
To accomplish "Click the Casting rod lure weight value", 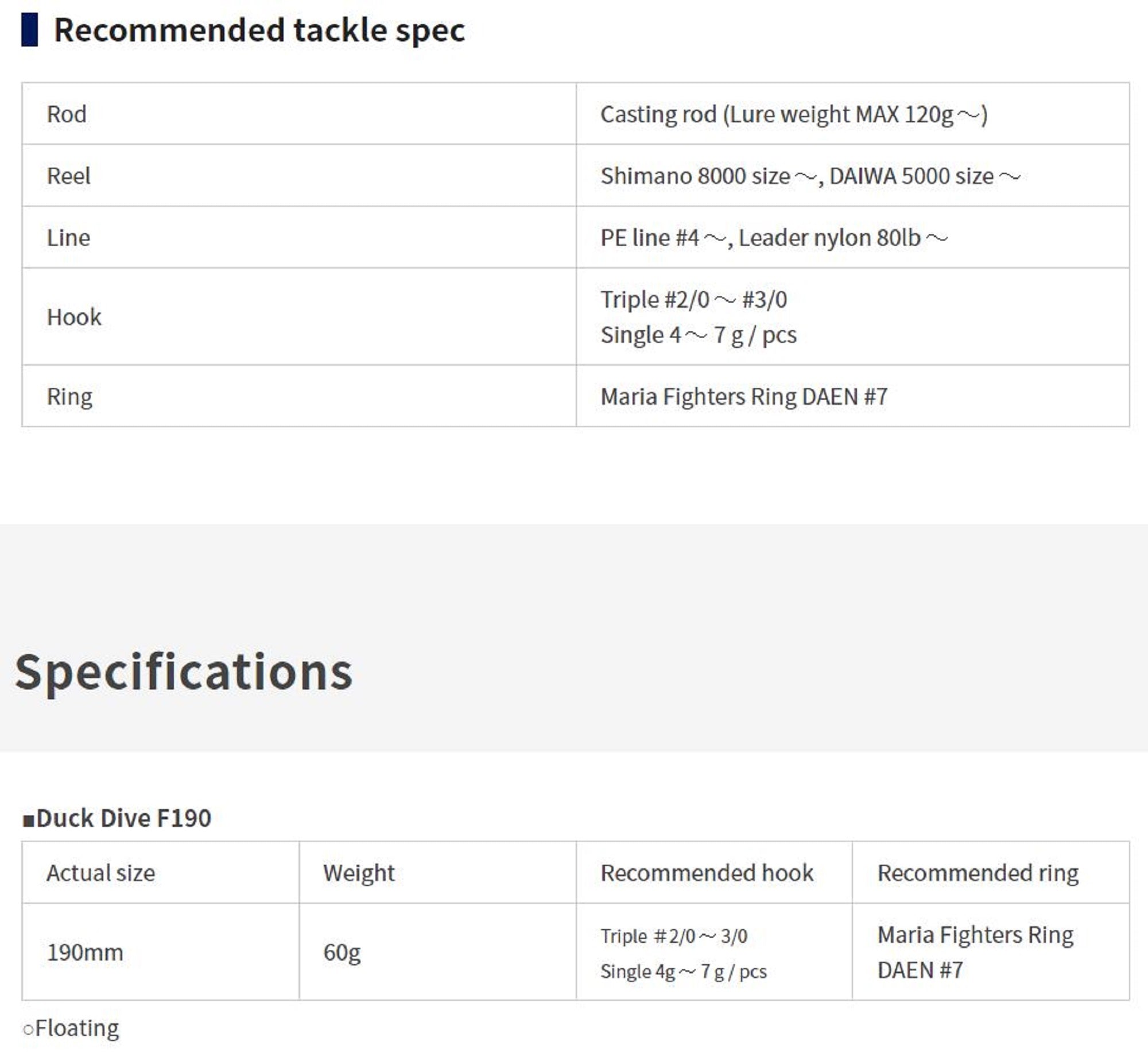I will pos(793,114).
